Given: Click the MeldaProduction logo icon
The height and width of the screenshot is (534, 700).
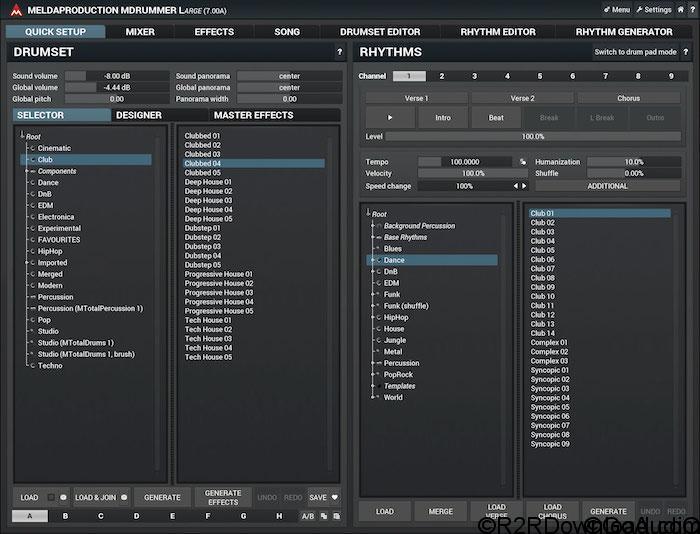Looking at the screenshot, I should click(x=16, y=10).
